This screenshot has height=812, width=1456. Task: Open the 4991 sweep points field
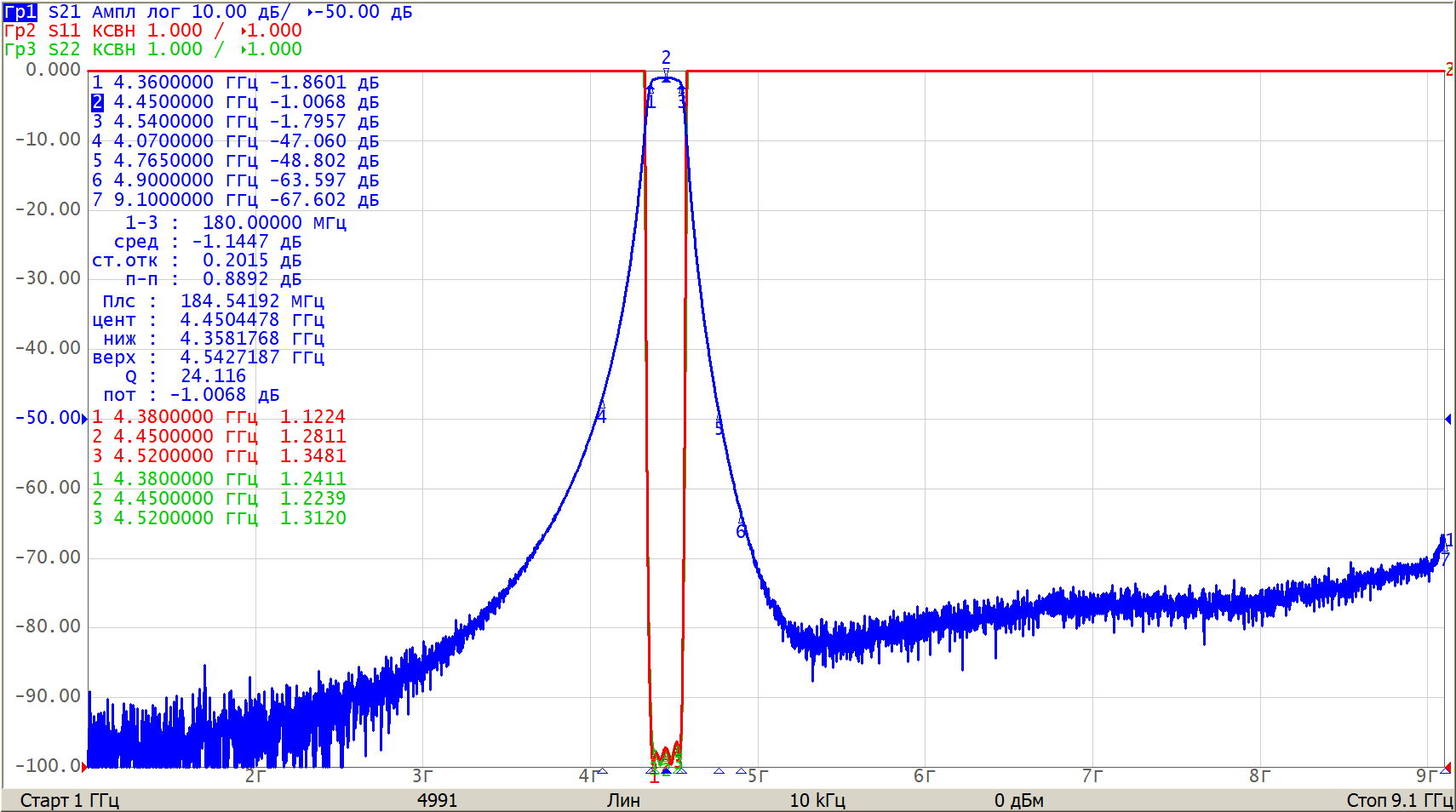[x=437, y=800]
